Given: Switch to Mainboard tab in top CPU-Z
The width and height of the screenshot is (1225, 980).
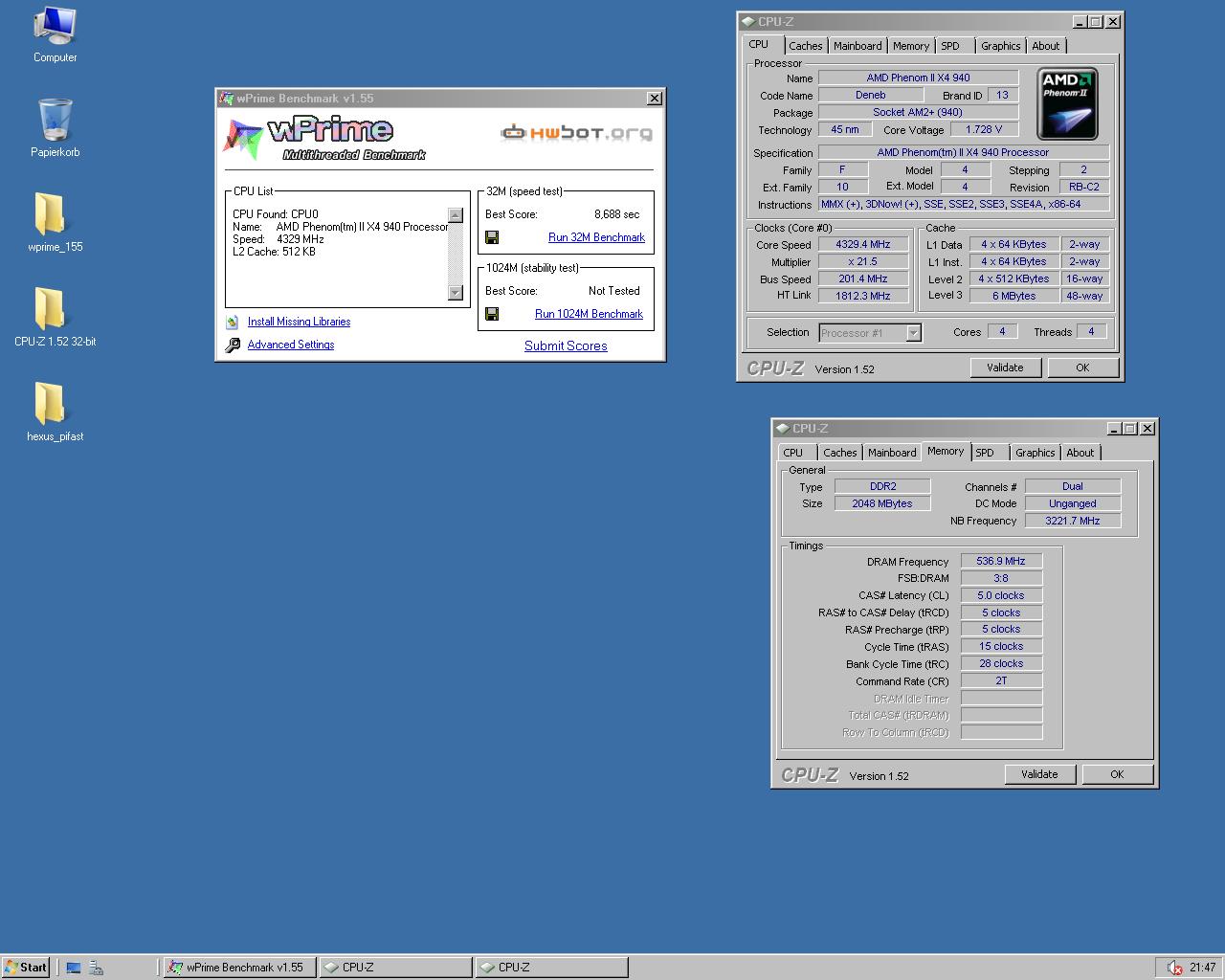Looking at the screenshot, I should [x=857, y=46].
